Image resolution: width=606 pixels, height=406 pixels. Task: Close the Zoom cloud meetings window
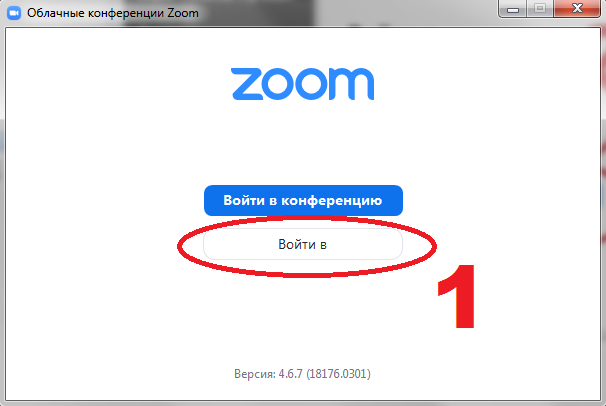coord(577,8)
